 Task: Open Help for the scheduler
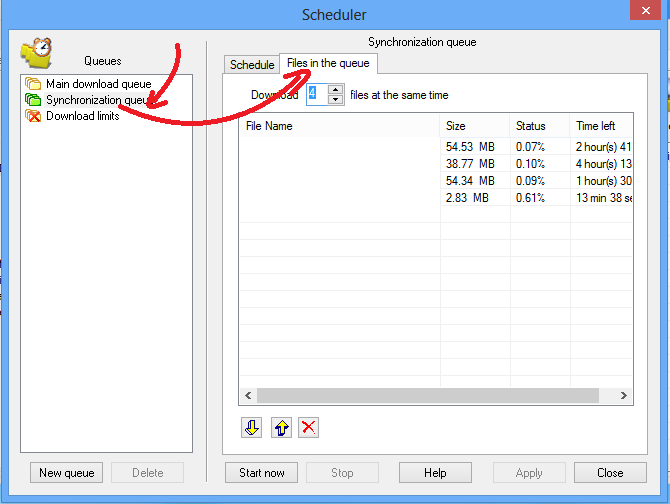(x=435, y=472)
